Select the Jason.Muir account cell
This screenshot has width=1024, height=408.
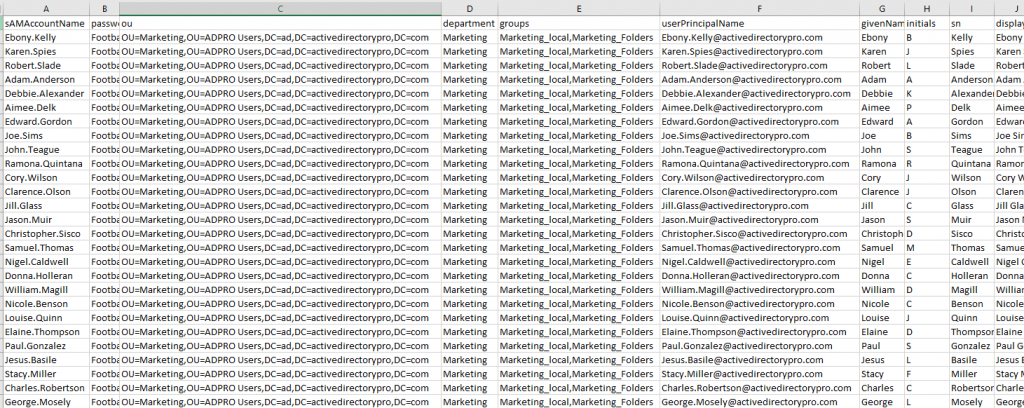(x=46, y=220)
